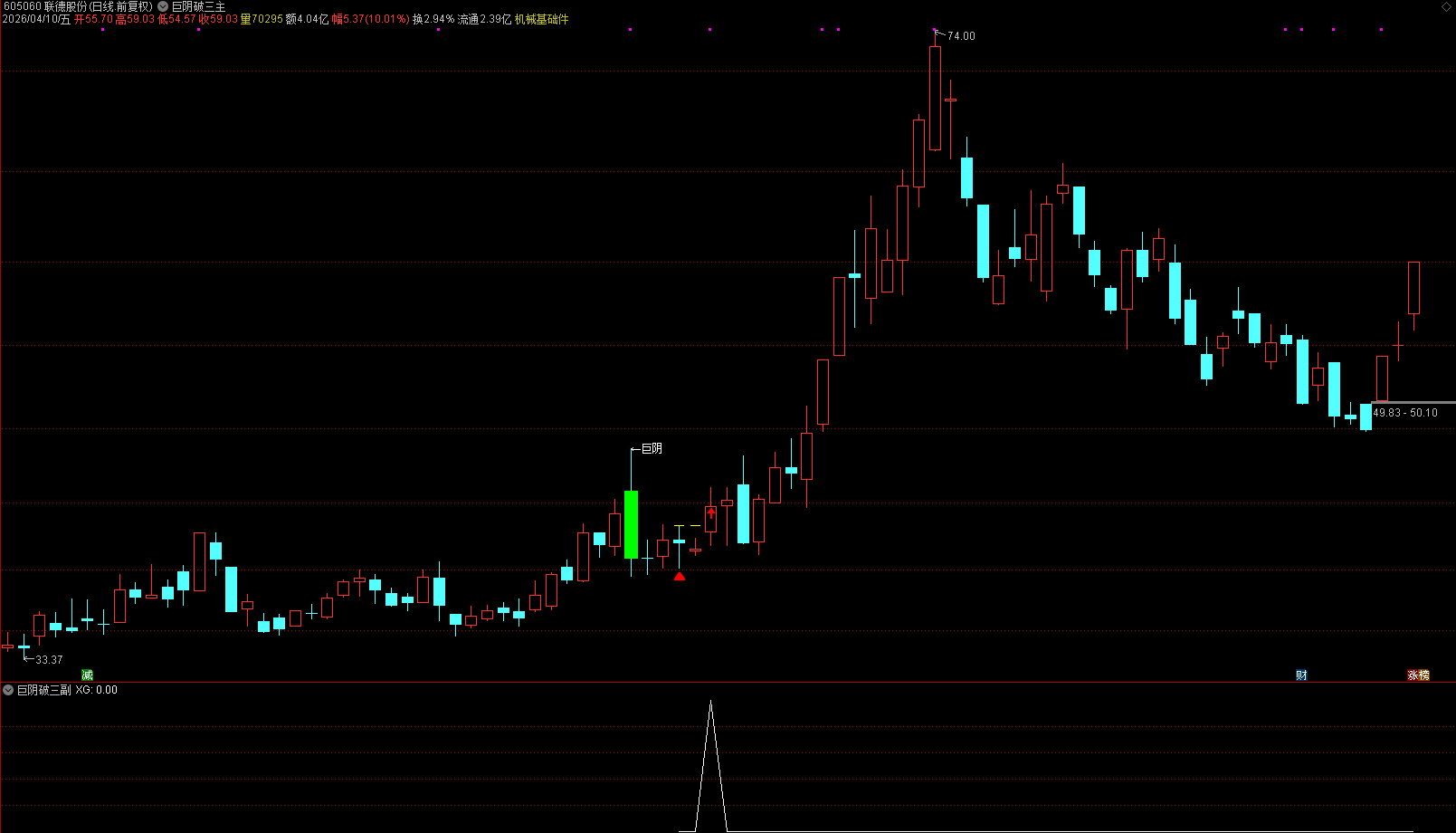Click the peak candlestick below 74.00
The height and width of the screenshot is (833, 1456).
935,98
